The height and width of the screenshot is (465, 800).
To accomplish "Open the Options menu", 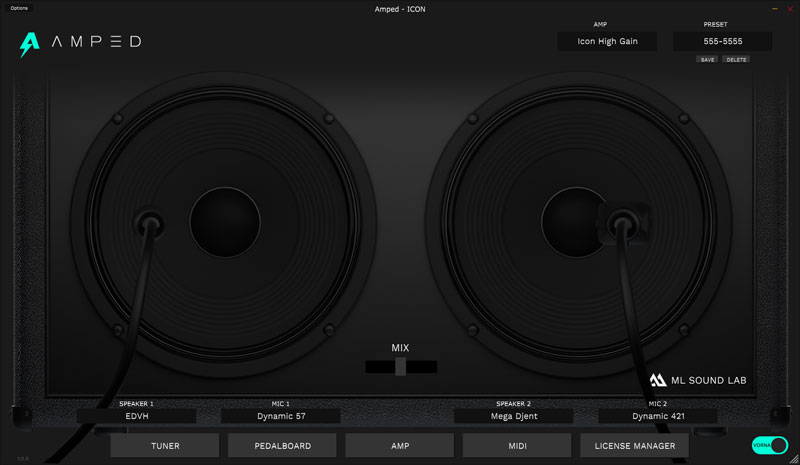I will [19, 8].
